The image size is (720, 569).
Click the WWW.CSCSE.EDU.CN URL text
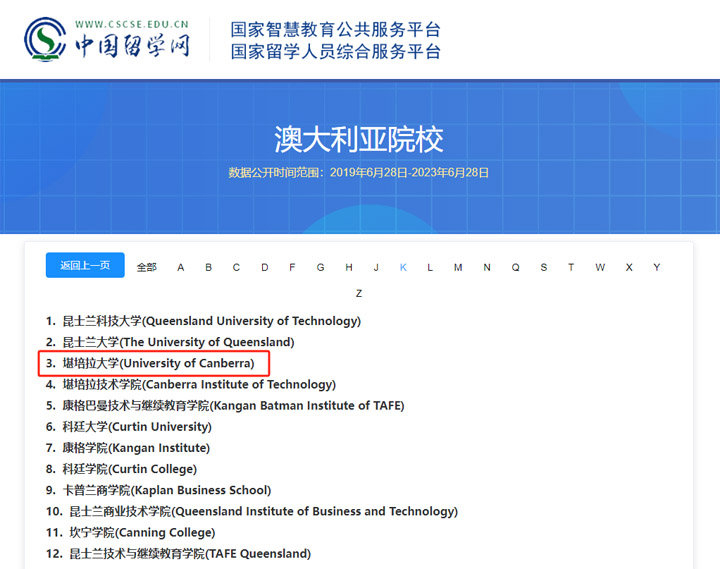(x=132, y=24)
